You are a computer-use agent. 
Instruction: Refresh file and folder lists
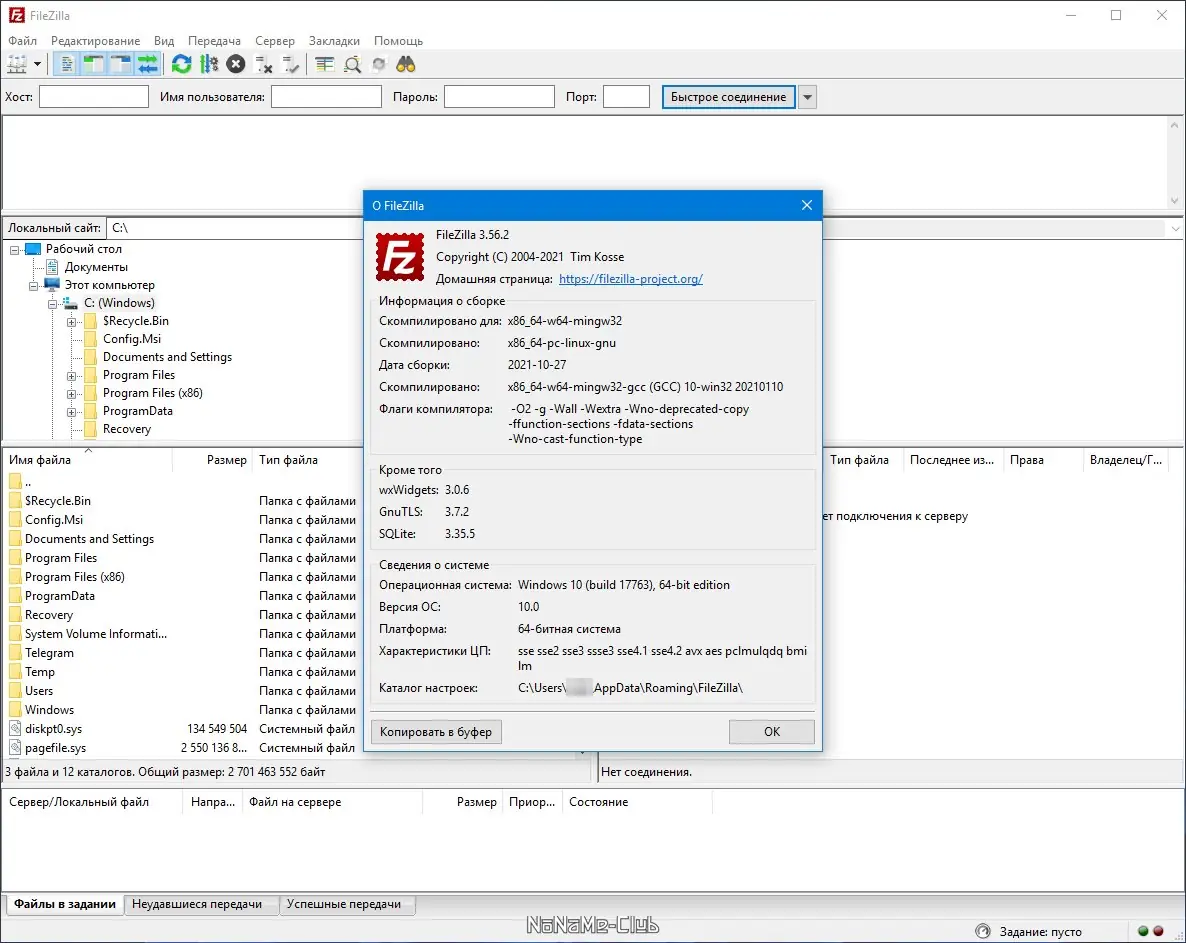pyautogui.click(x=182, y=64)
